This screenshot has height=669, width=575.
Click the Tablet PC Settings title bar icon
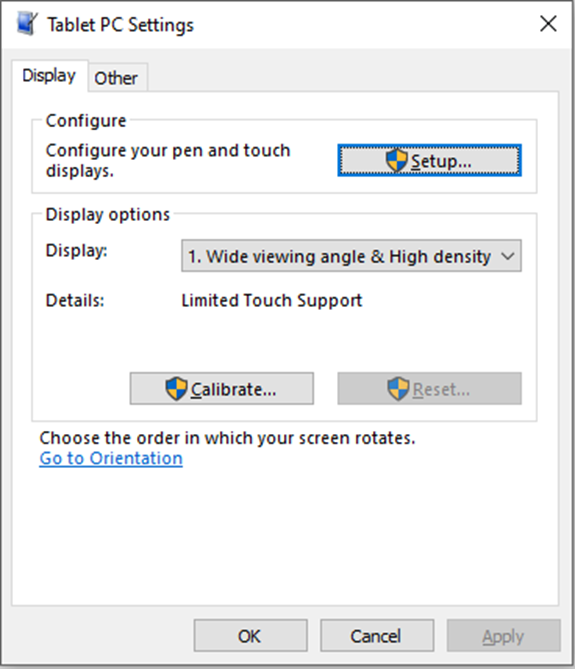(26, 24)
